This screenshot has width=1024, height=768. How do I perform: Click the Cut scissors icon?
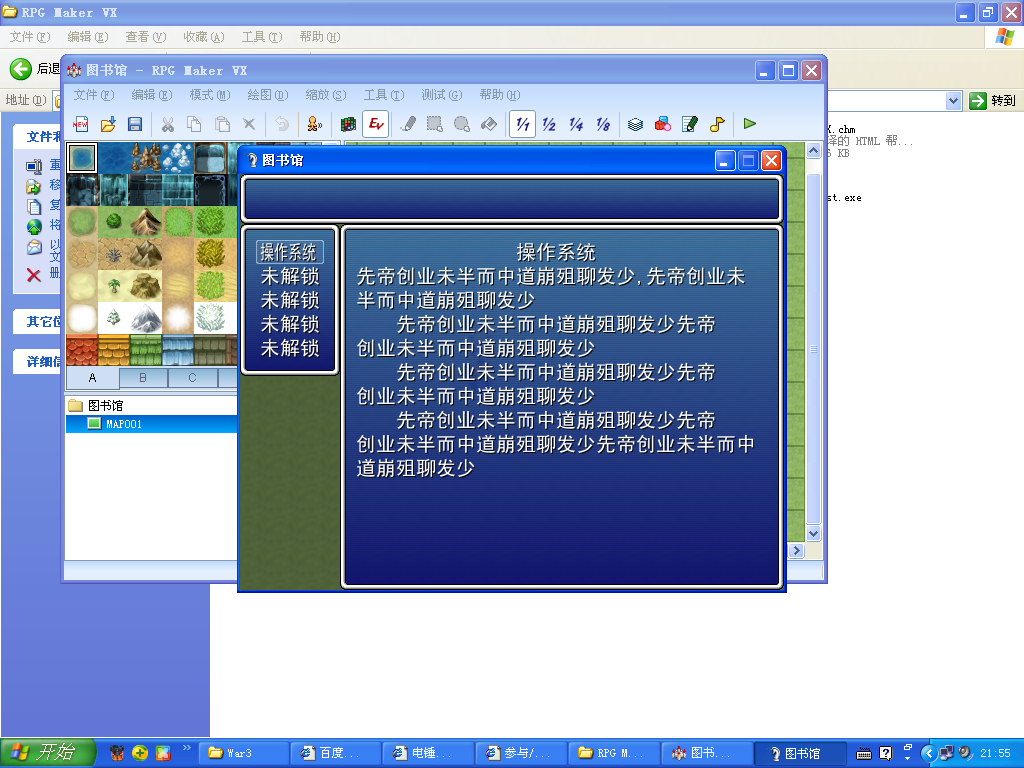tap(168, 124)
